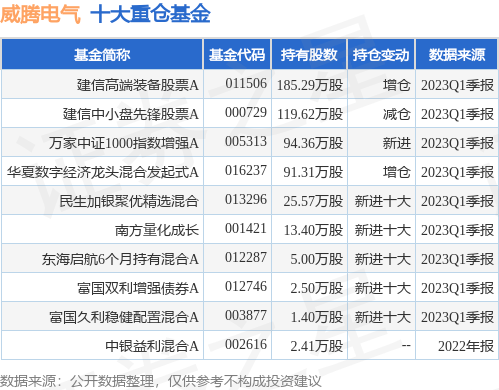This screenshot has height=390, width=499.
Task: Click the 数据来源 footer disclaimer text
Action: (x=161, y=381)
